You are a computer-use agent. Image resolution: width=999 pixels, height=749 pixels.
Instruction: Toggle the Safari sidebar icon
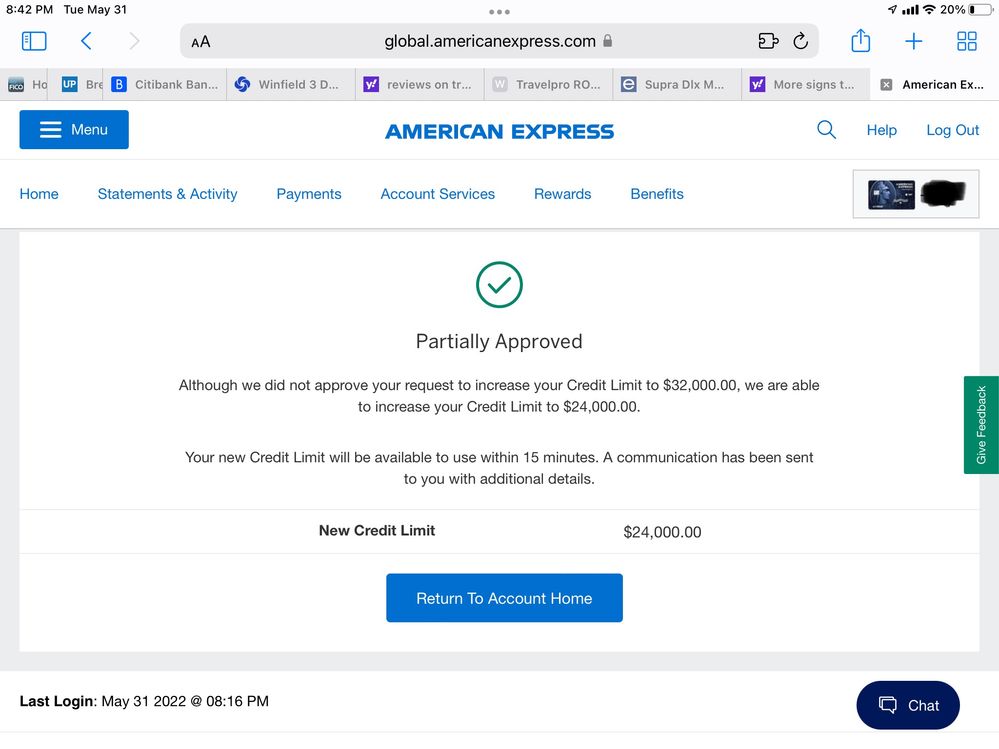pos(34,41)
